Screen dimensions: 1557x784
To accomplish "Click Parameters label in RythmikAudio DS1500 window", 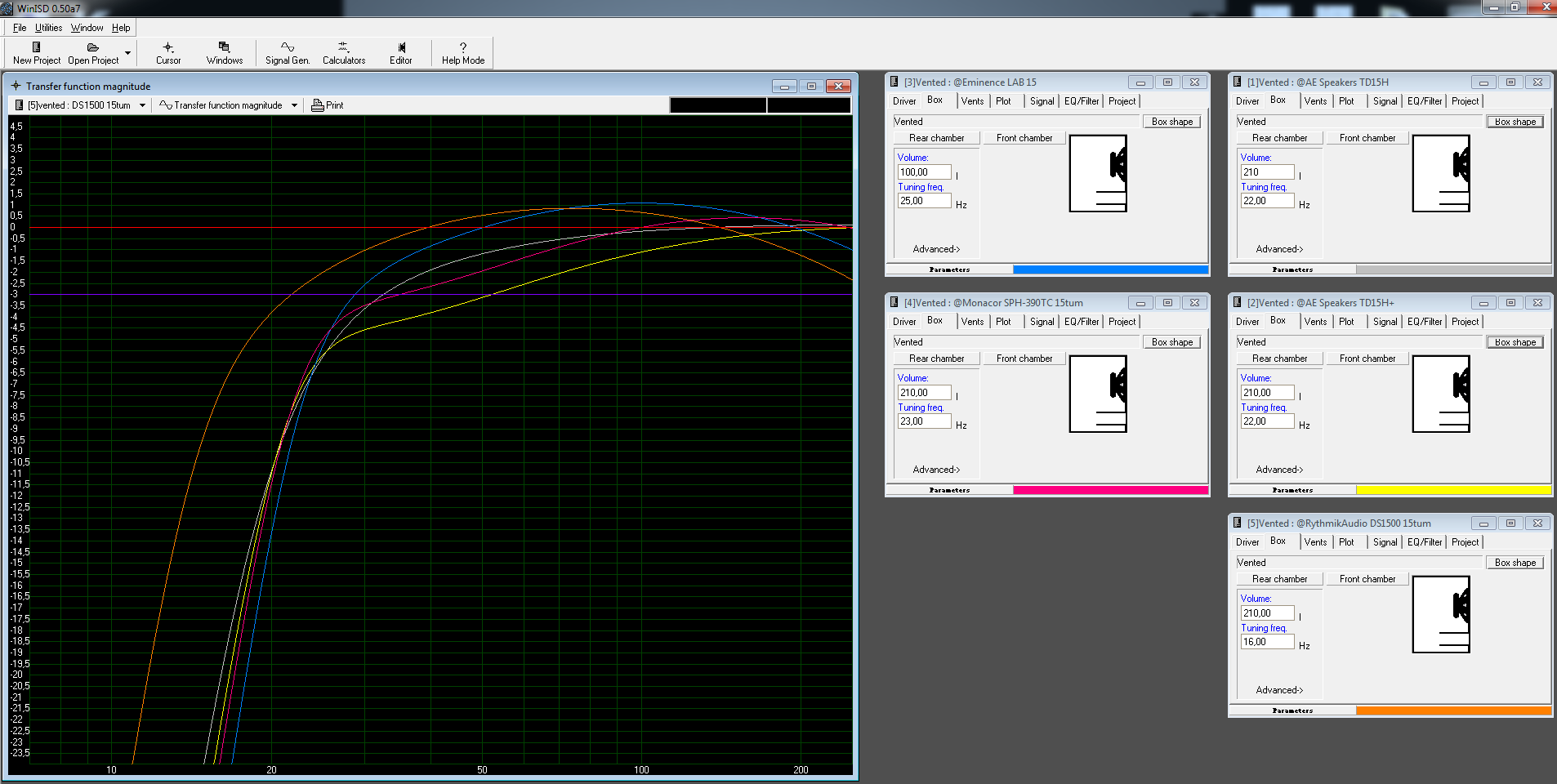I will pyautogui.click(x=1292, y=710).
